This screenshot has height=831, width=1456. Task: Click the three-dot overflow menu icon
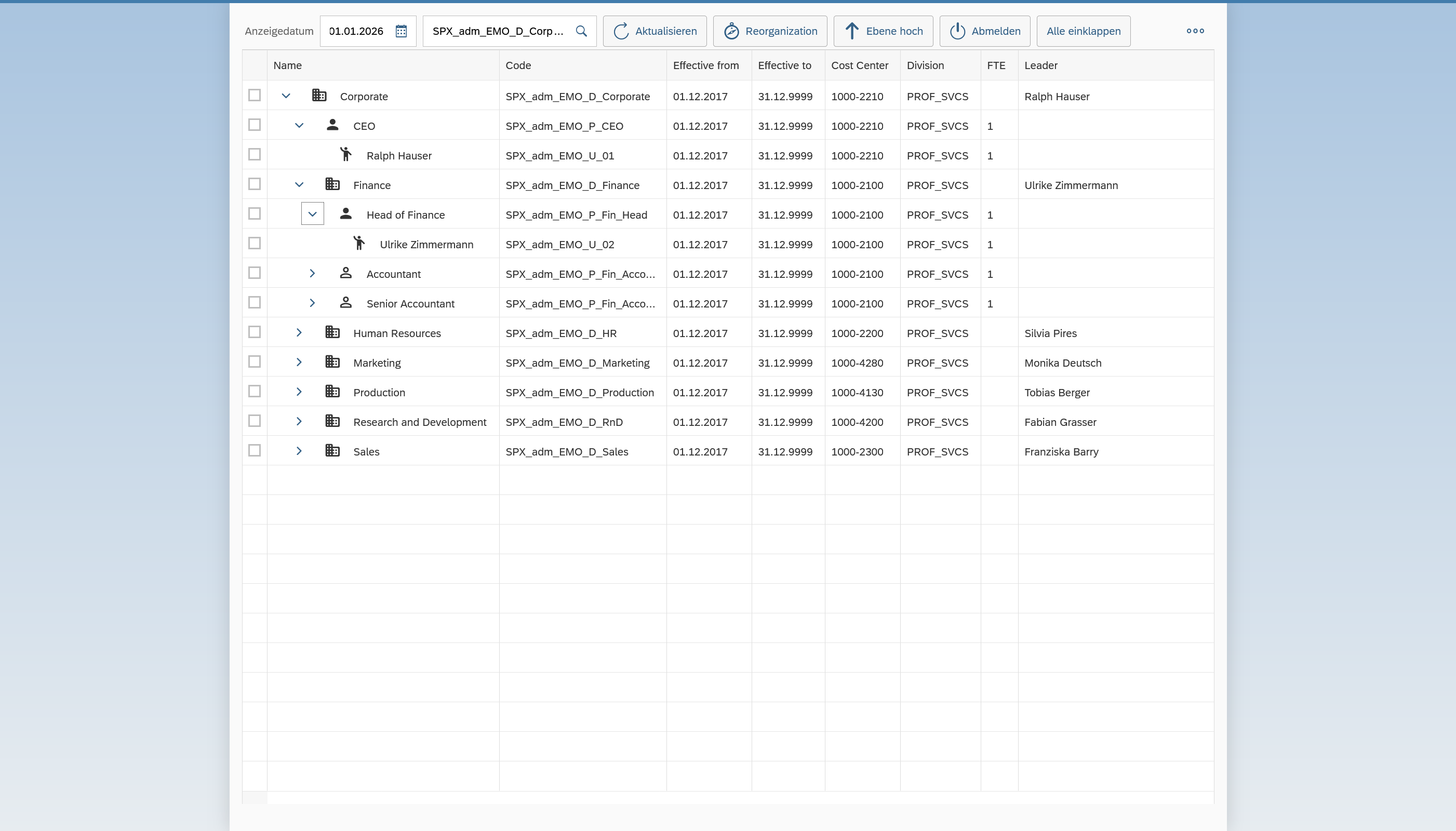1195,31
